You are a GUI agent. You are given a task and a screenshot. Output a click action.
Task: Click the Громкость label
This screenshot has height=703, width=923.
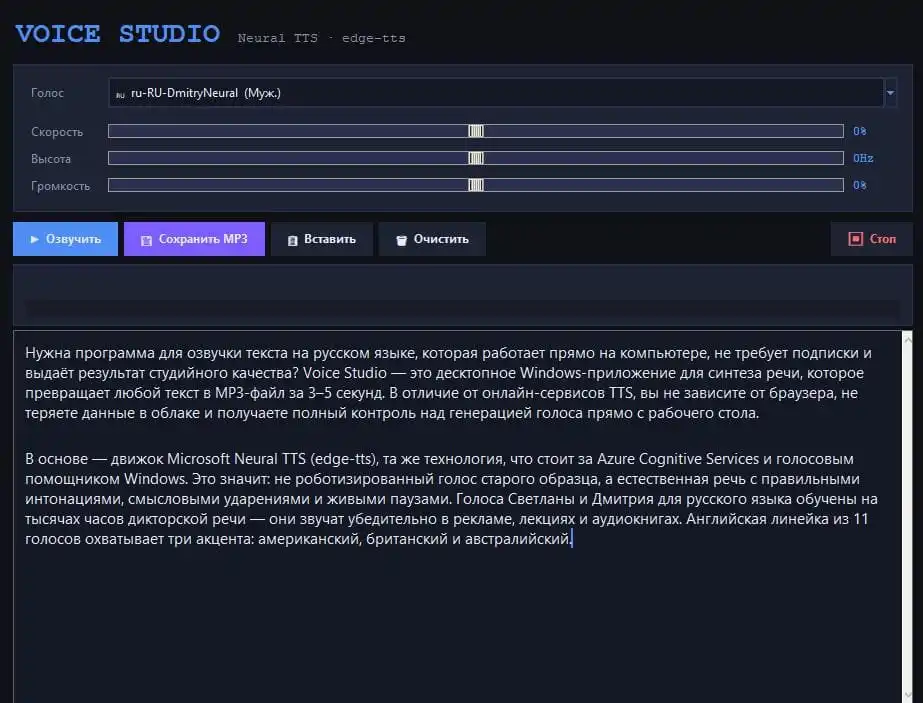pyautogui.click(x=61, y=186)
